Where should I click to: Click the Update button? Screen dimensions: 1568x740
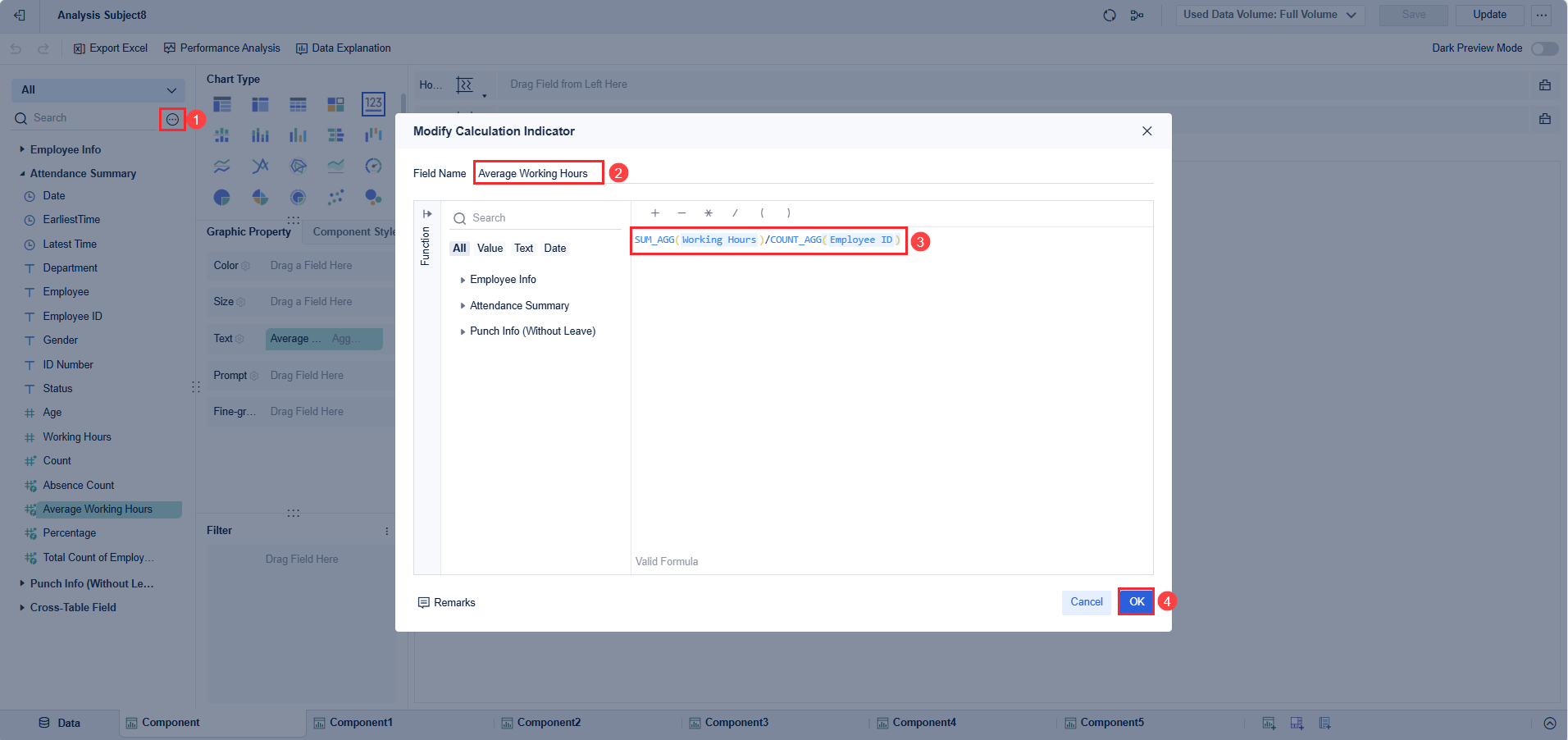[x=1489, y=15]
